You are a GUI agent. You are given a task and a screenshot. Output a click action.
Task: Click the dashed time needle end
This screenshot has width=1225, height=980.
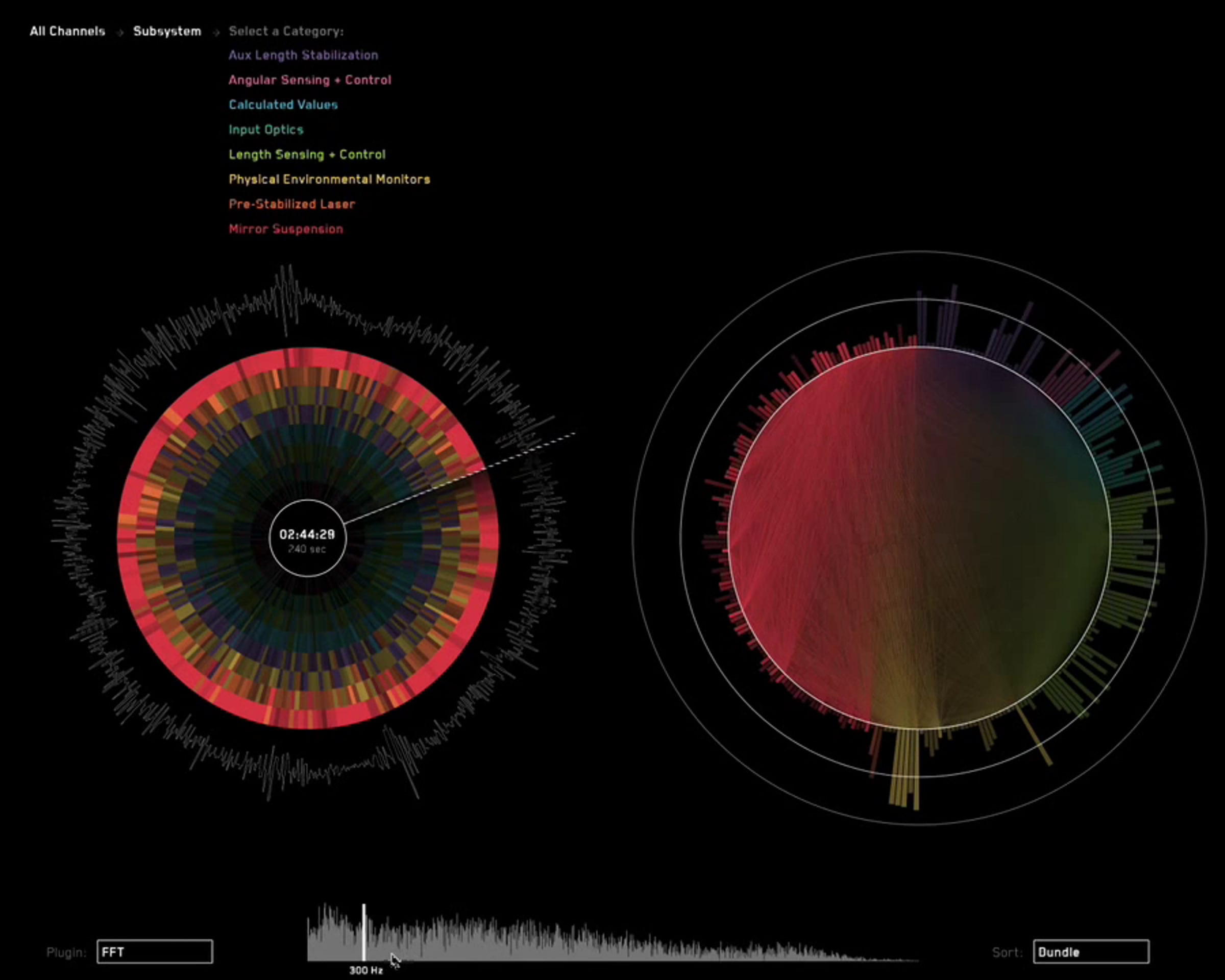pos(573,434)
